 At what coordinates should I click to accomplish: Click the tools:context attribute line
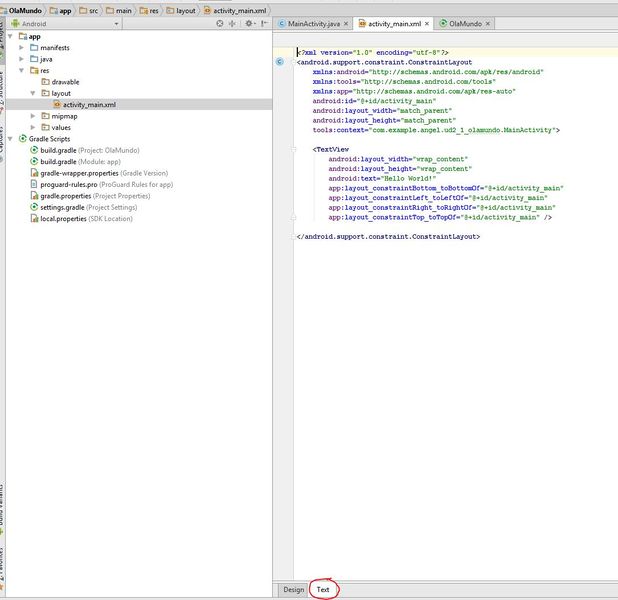436,130
